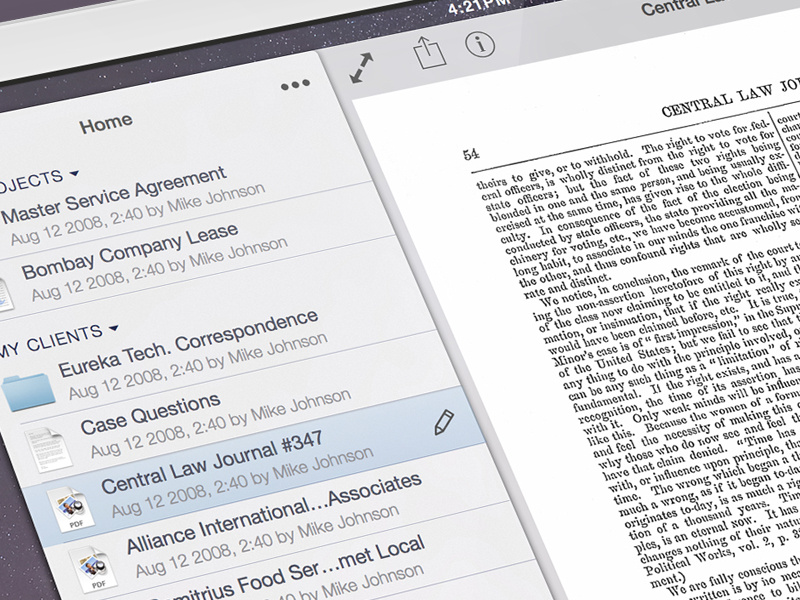
Task: Open Eureka Tech. Correspondence folder icon
Action: pyautogui.click(x=28, y=391)
